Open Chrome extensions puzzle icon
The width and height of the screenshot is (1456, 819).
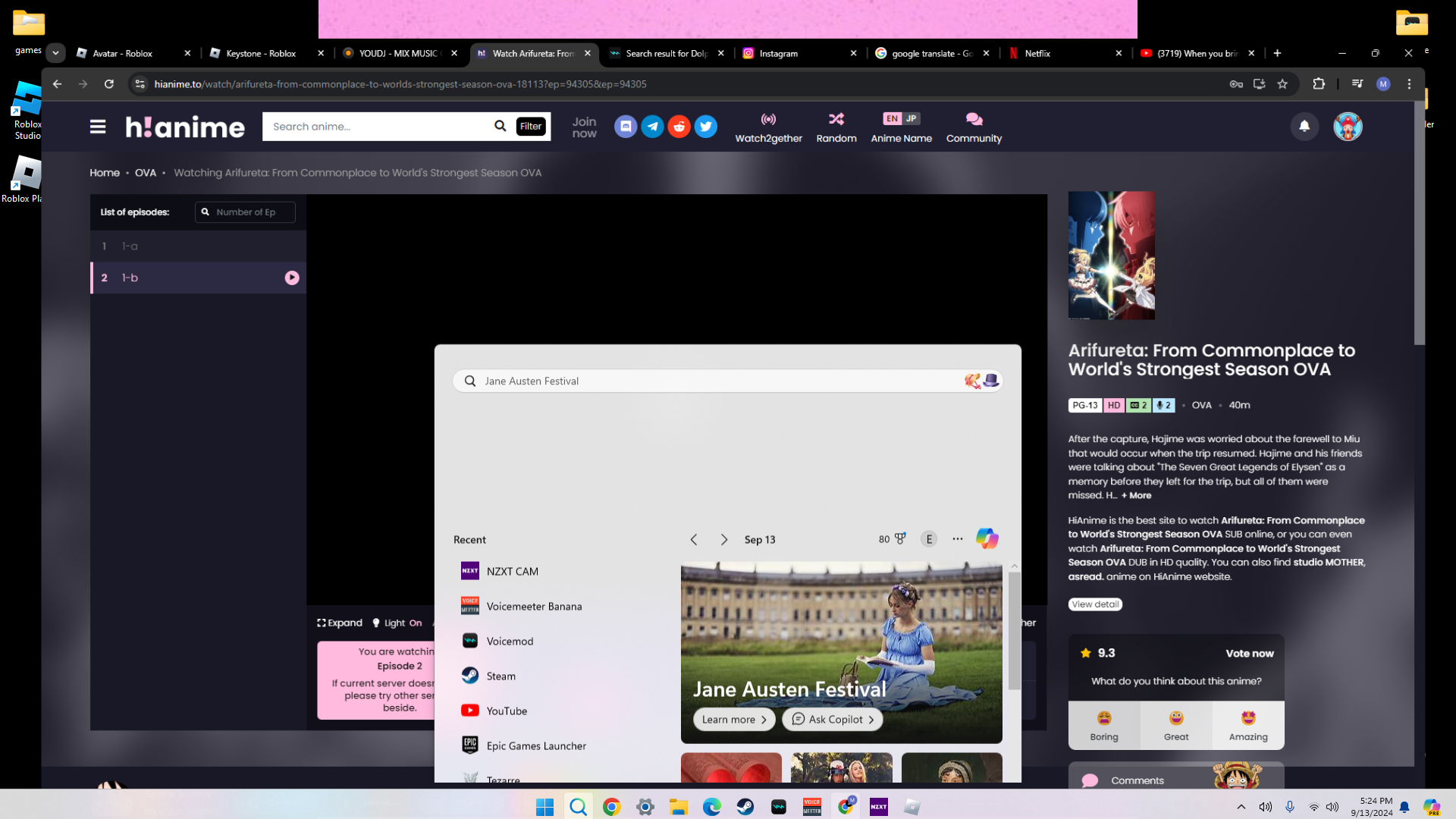(x=1319, y=84)
